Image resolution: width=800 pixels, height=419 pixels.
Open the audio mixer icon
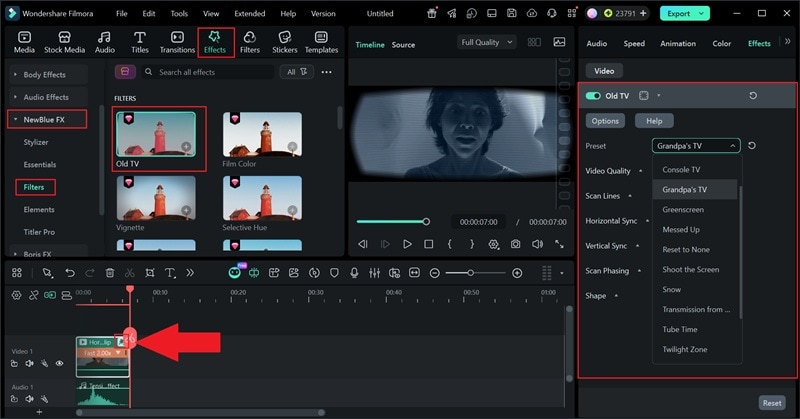click(374, 273)
